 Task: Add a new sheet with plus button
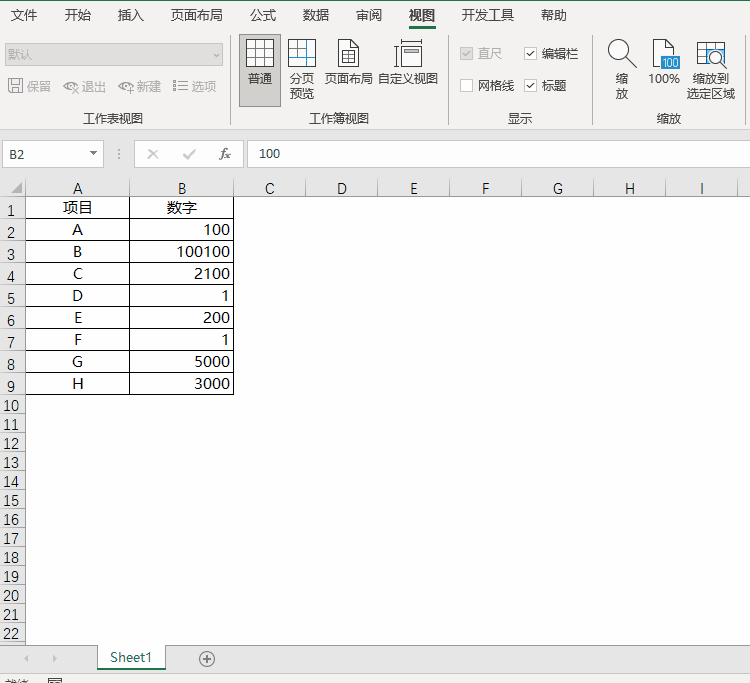coord(207,658)
